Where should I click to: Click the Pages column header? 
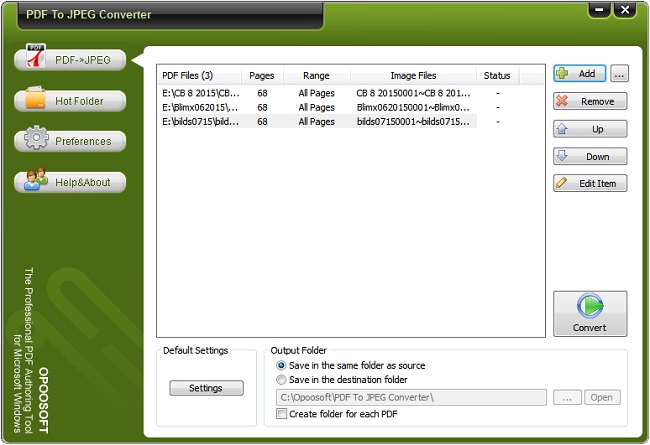262,75
